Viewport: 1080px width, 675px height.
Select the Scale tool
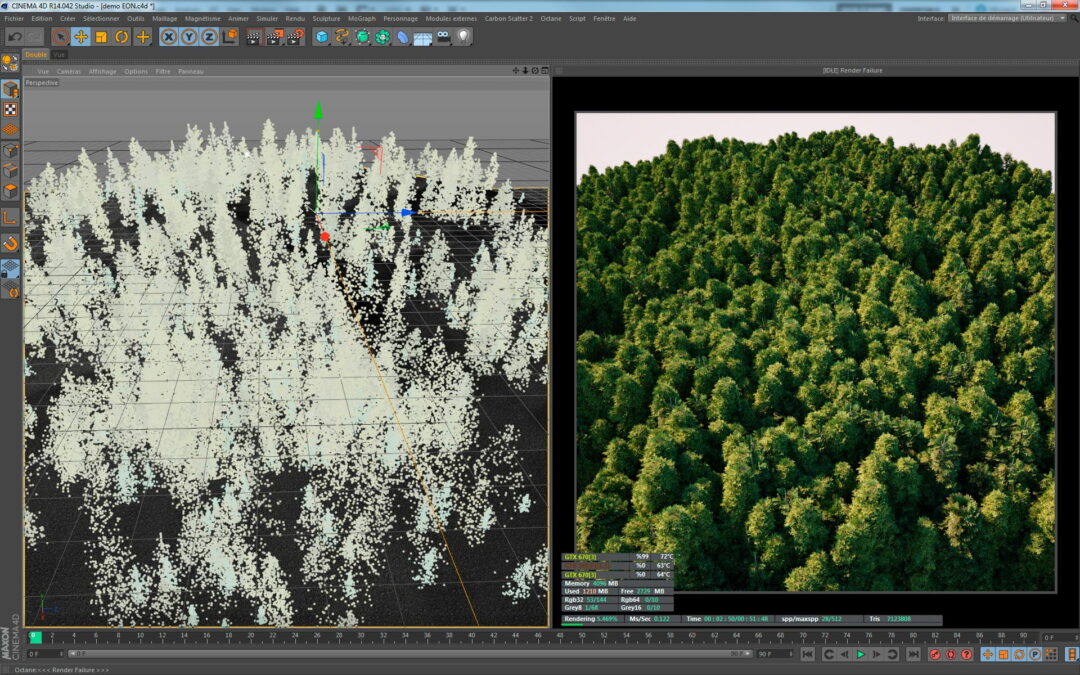(x=101, y=37)
